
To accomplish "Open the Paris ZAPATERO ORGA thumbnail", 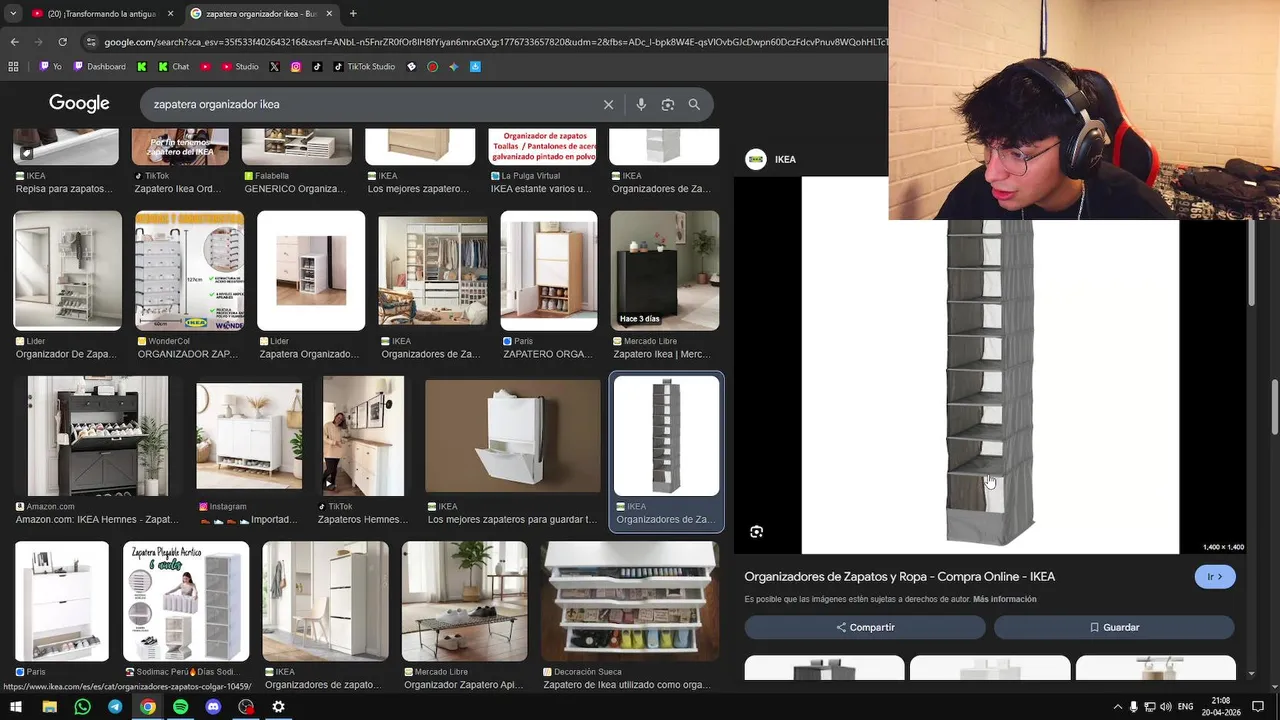I will (549, 270).
